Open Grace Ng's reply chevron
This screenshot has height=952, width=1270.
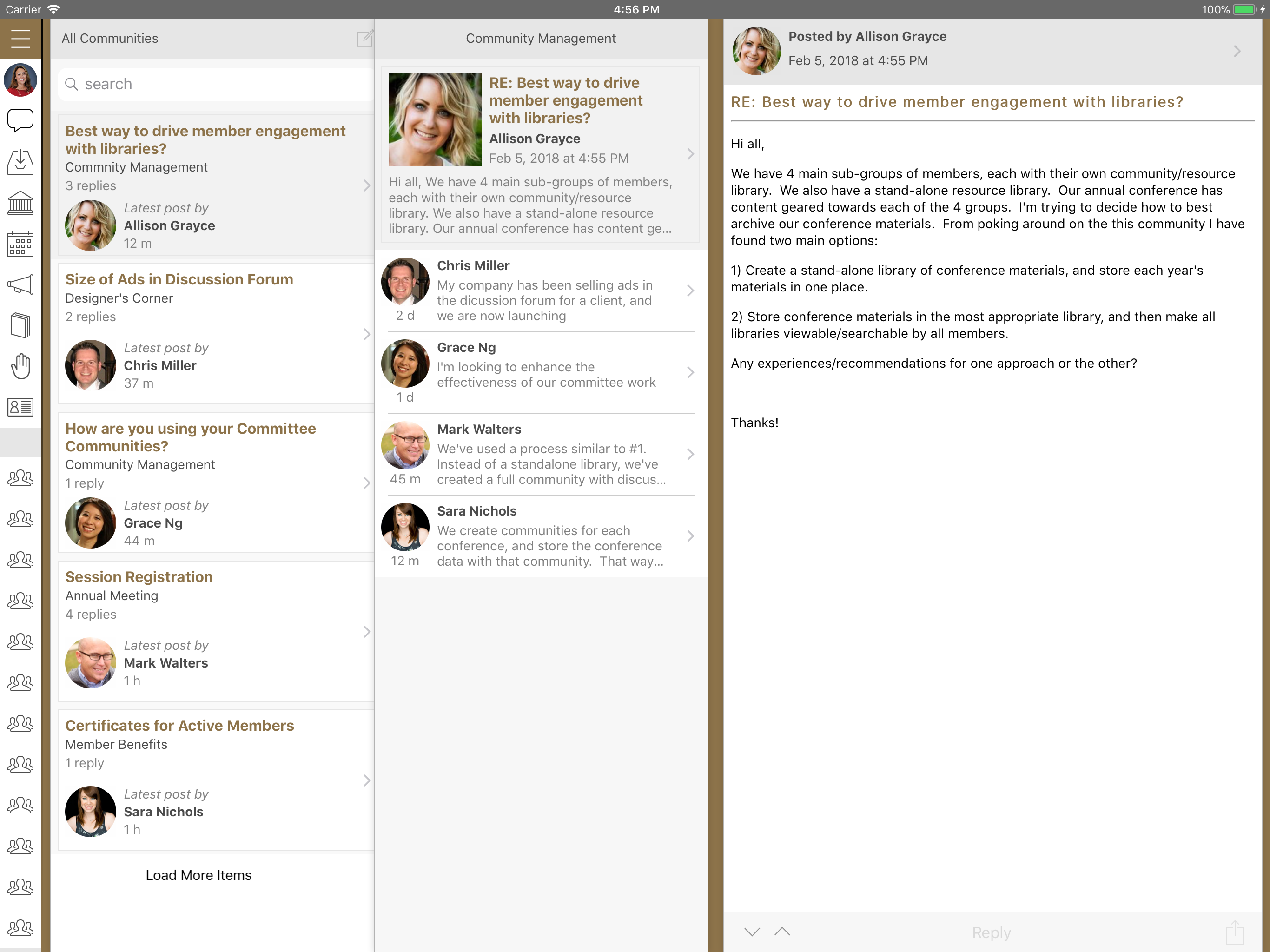click(691, 372)
